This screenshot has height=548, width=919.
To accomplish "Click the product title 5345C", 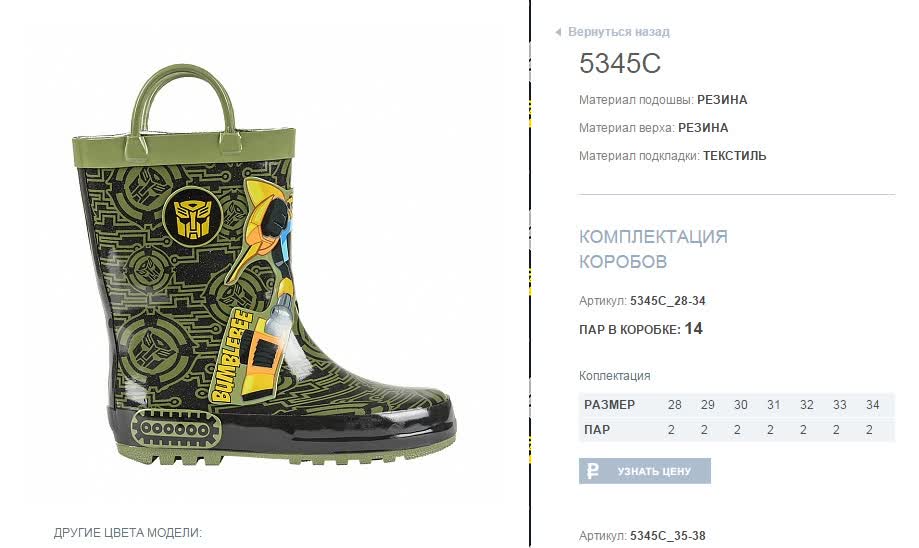I will pyautogui.click(x=620, y=63).
